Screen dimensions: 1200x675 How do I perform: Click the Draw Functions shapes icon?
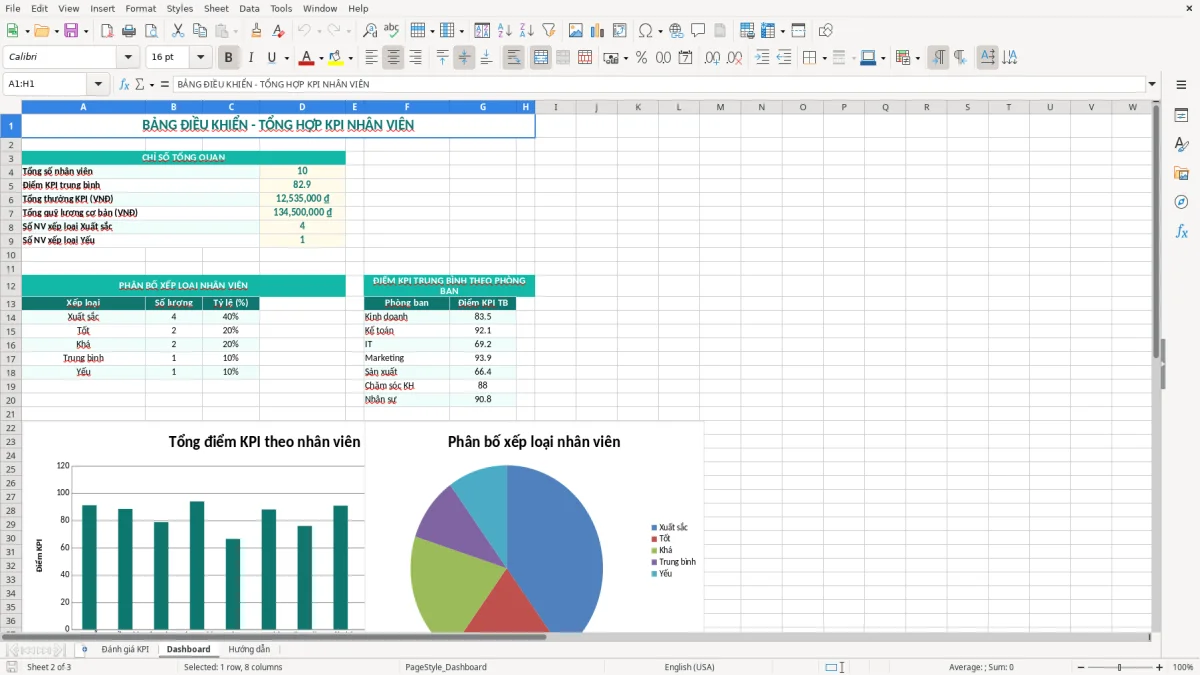tap(825, 31)
